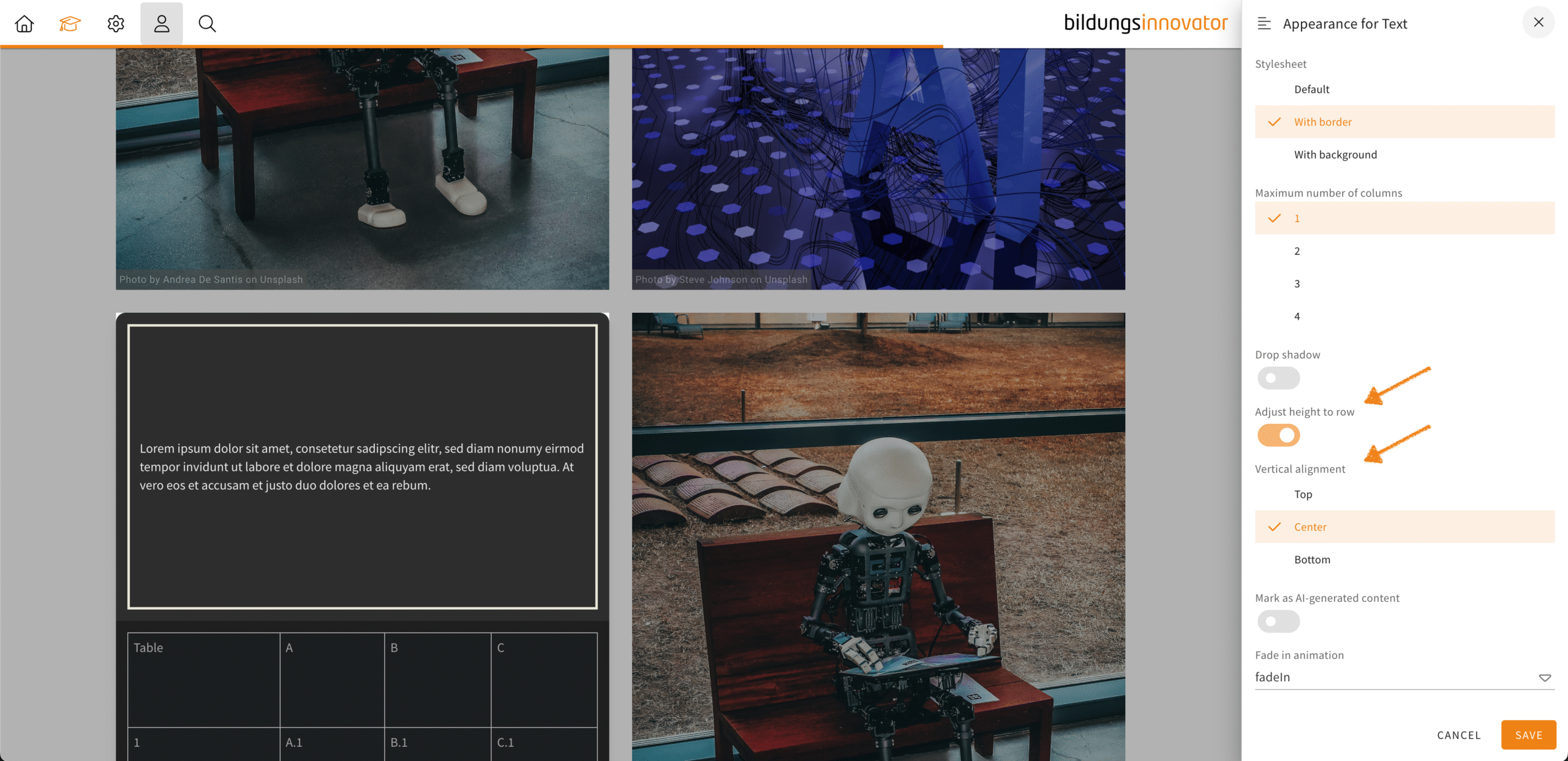
Task: Click the CANCEL button
Action: pyautogui.click(x=1458, y=735)
